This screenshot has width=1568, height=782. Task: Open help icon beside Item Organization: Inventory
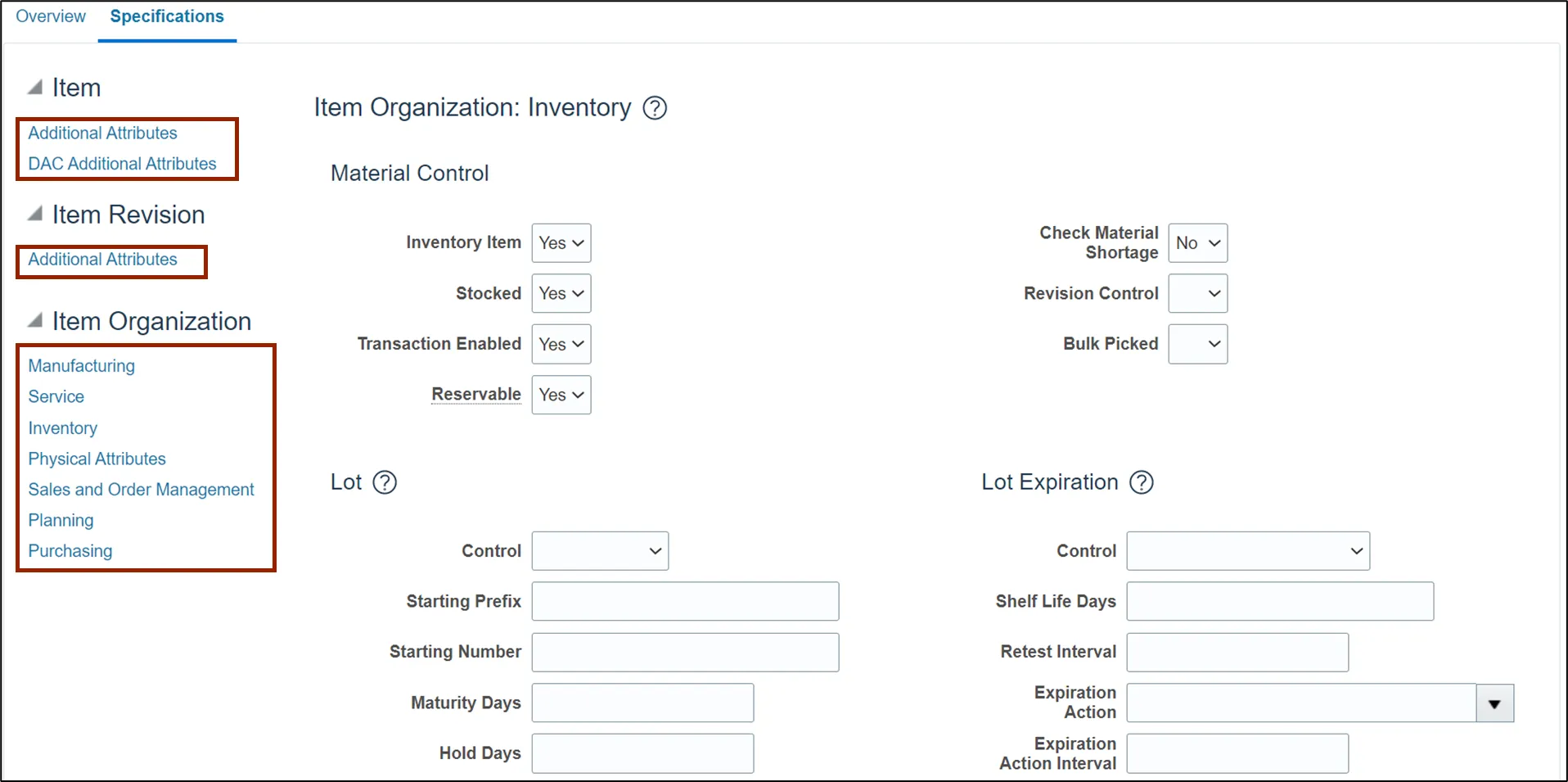click(x=655, y=108)
